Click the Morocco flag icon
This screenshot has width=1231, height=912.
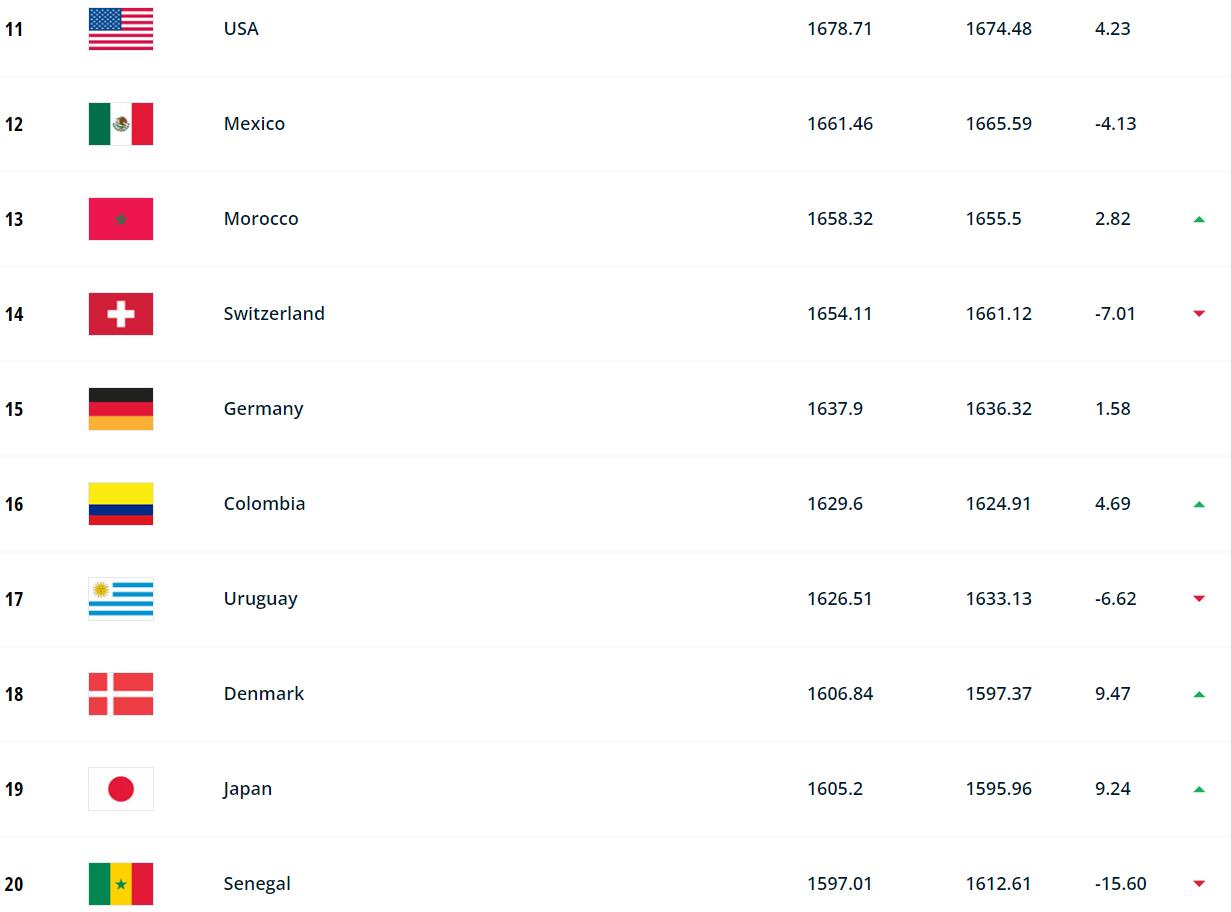pos(121,219)
